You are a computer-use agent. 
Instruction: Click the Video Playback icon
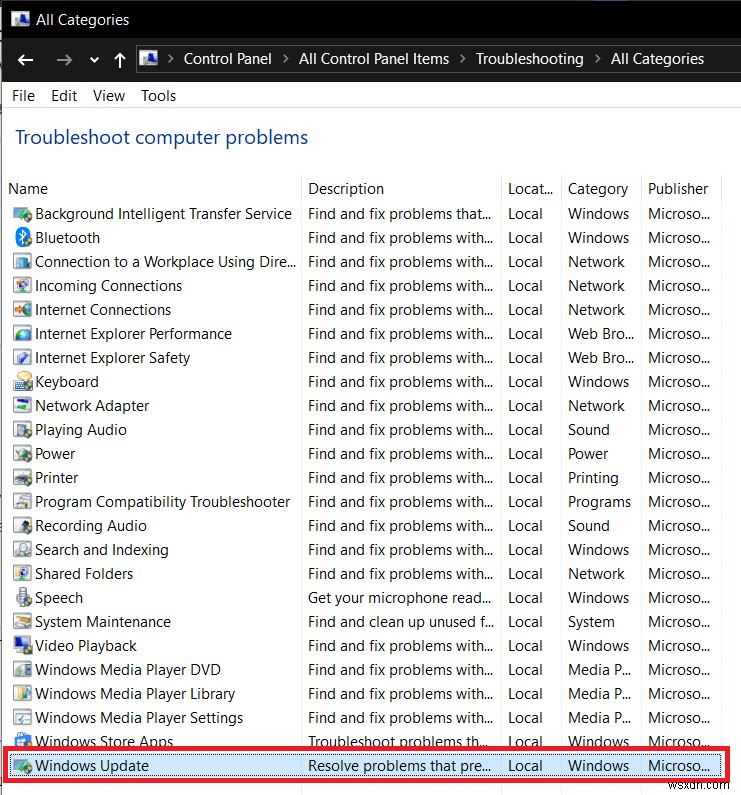(x=22, y=646)
